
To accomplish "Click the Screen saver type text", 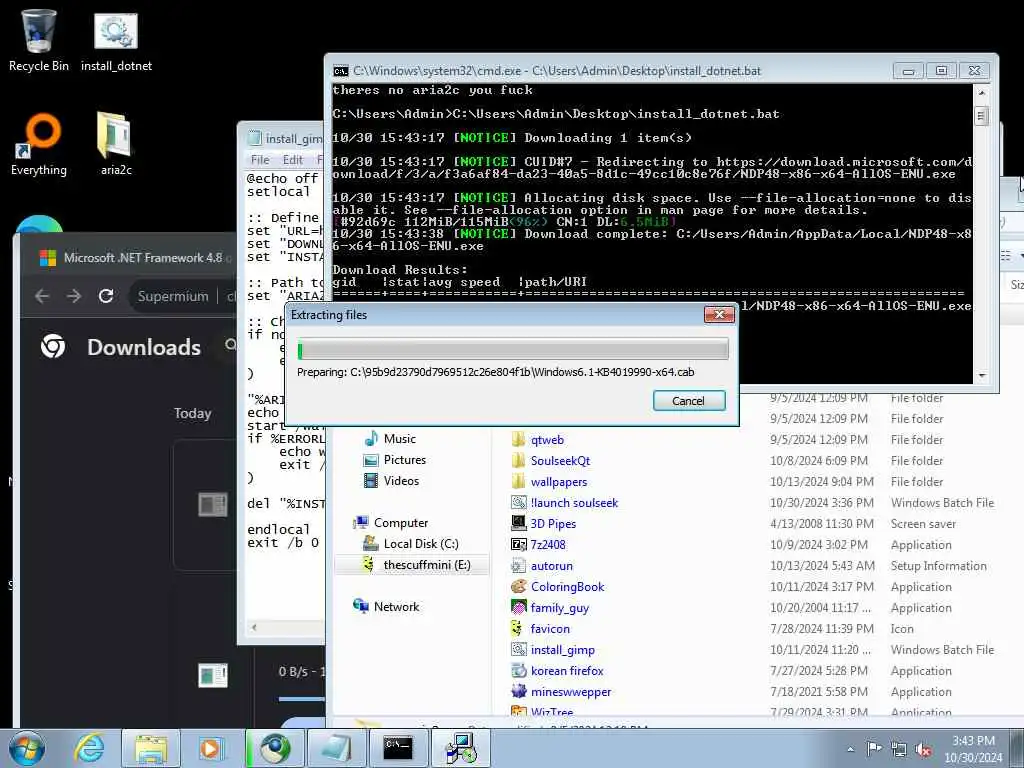I will (x=923, y=524).
